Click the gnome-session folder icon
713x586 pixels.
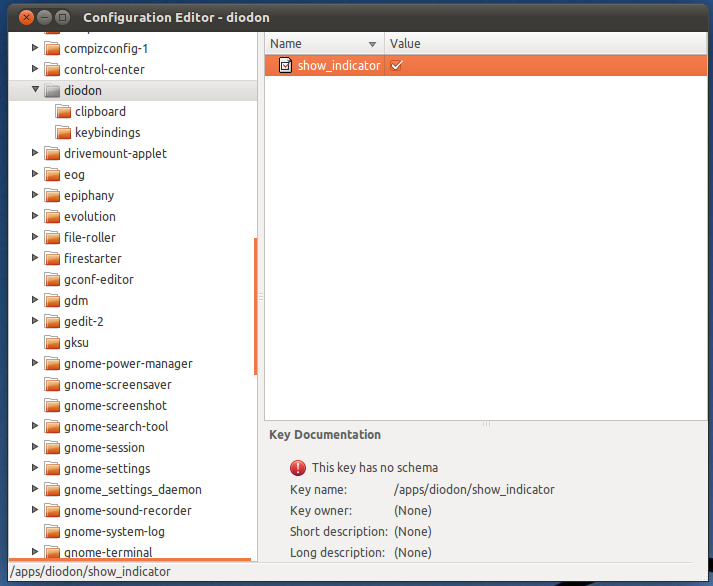tap(52, 447)
